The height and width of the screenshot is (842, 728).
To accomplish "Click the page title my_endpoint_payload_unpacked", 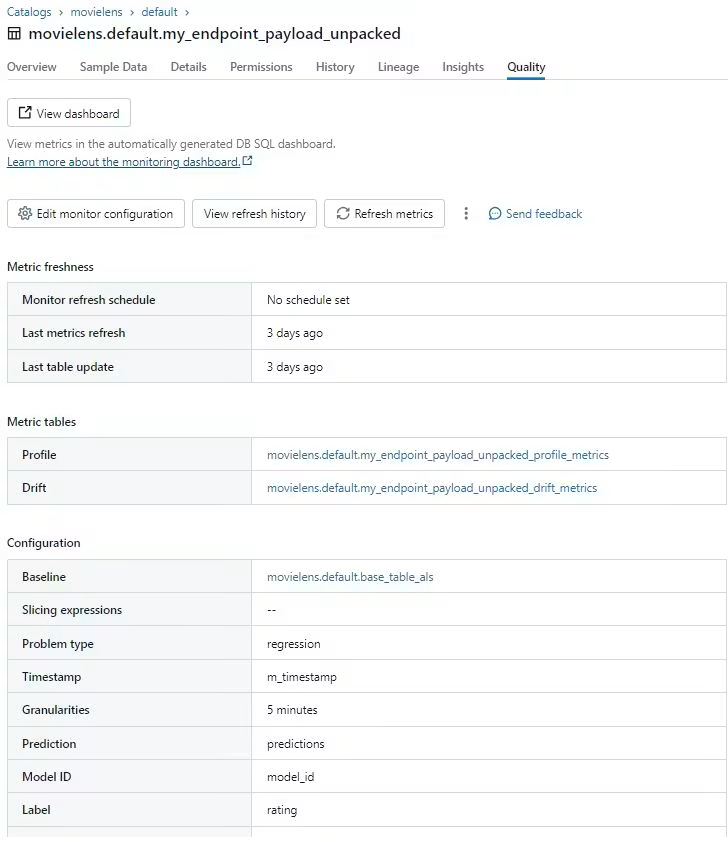I will click(215, 34).
